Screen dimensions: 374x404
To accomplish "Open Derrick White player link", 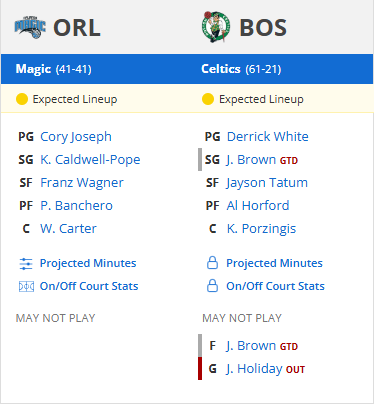I will pos(268,137).
